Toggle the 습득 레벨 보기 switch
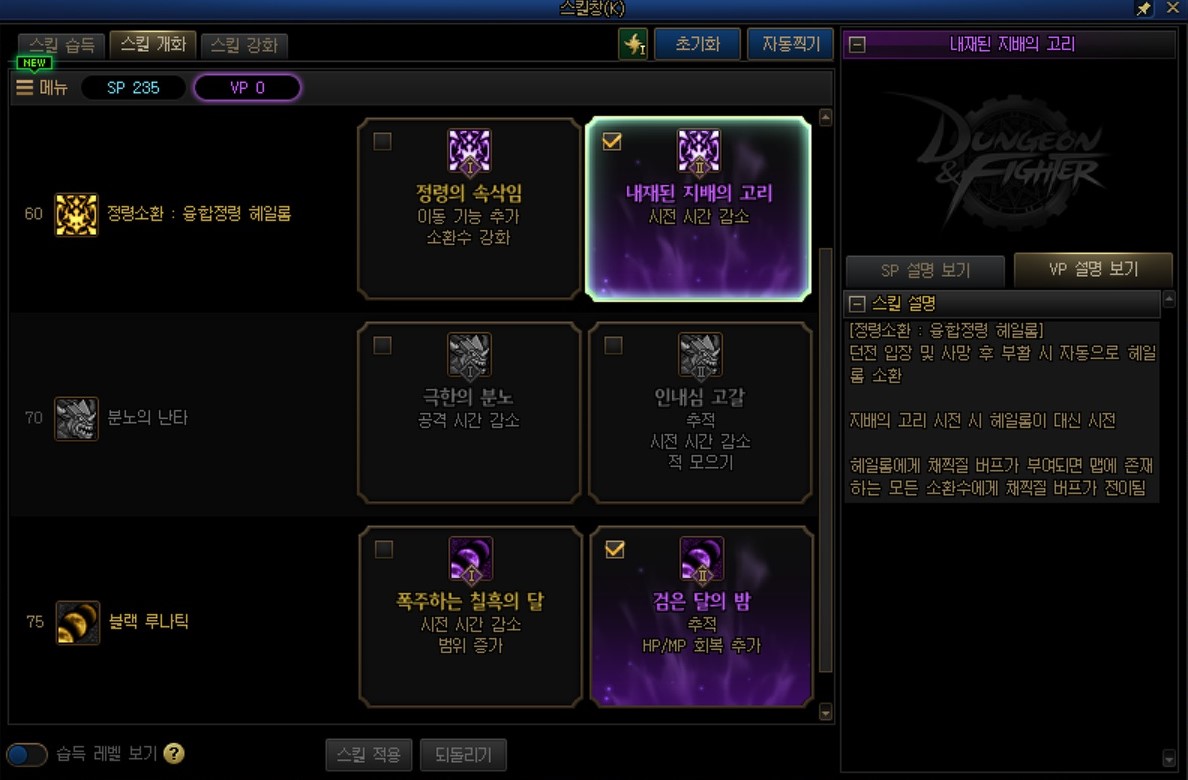The height and width of the screenshot is (780, 1188). [x=27, y=754]
